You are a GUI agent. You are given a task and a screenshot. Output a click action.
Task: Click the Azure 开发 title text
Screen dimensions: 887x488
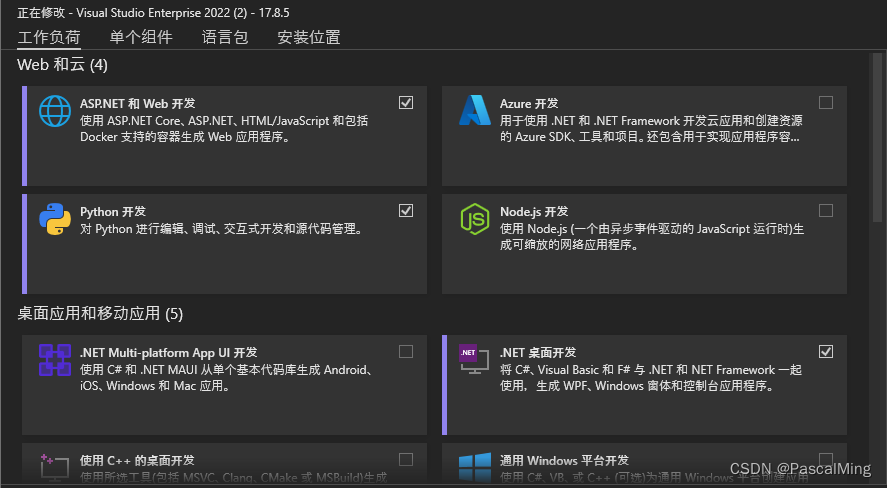point(529,103)
